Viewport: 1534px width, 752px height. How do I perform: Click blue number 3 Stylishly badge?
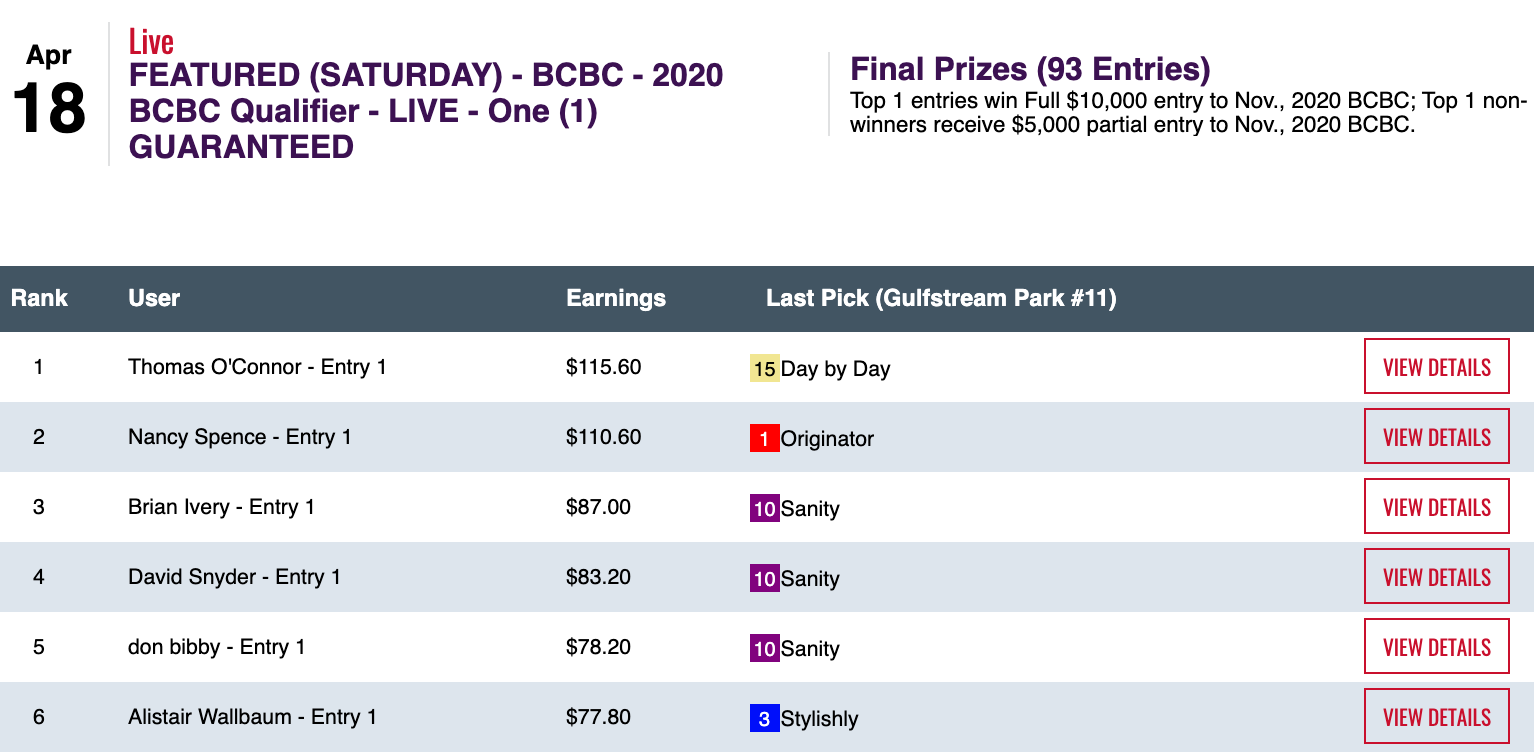point(764,719)
